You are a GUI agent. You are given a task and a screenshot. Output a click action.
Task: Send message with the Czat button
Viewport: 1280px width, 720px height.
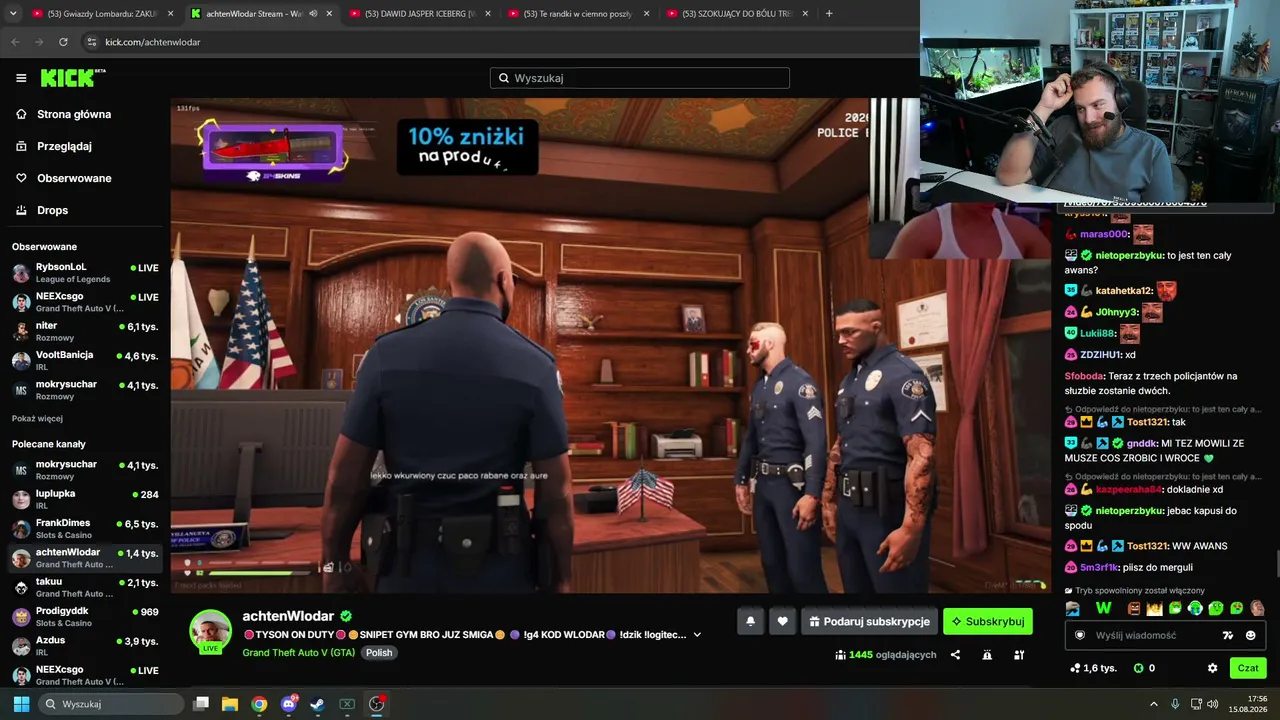1248,668
